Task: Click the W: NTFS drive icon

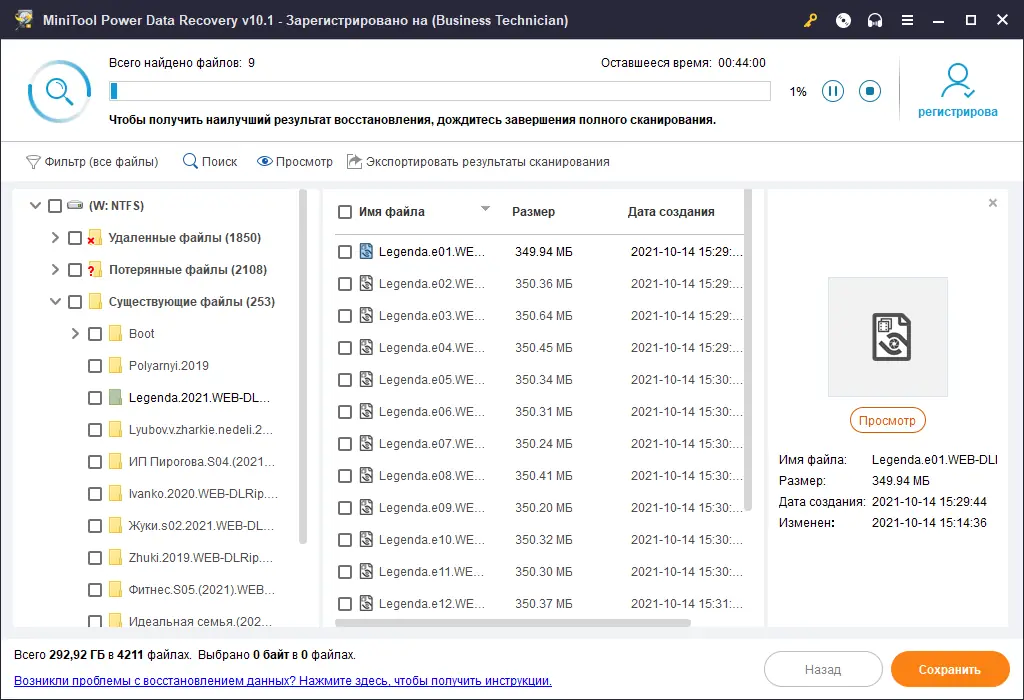Action: pos(75,205)
